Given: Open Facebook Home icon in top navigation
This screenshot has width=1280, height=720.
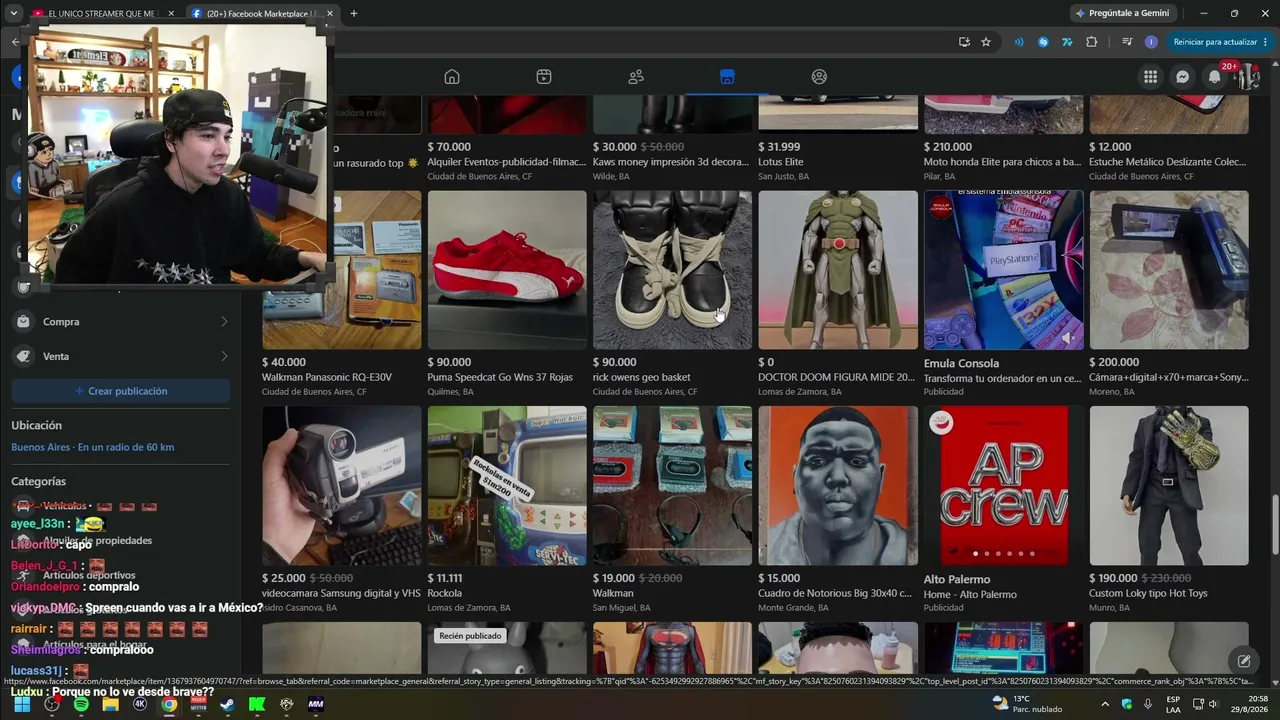Looking at the screenshot, I should [452, 77].
